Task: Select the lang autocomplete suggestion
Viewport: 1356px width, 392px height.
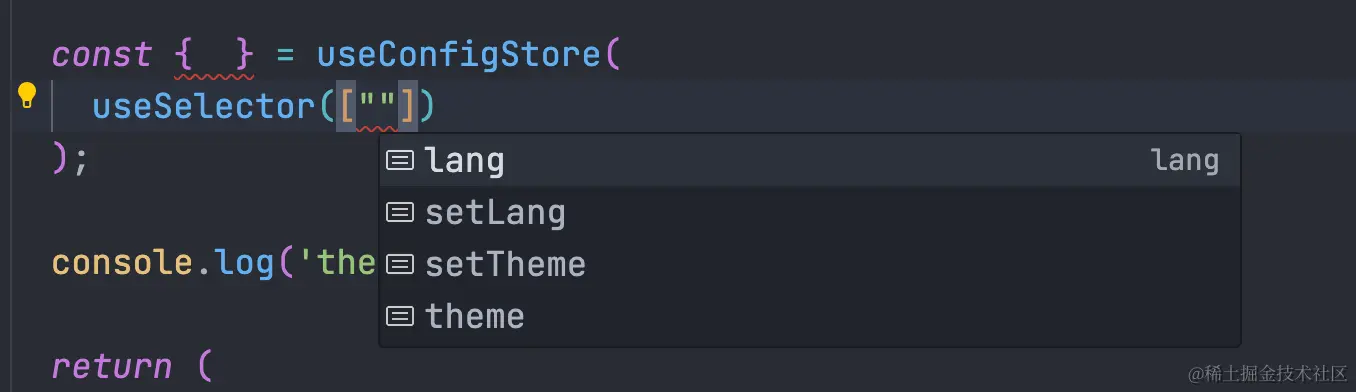Action: [809, 161]
